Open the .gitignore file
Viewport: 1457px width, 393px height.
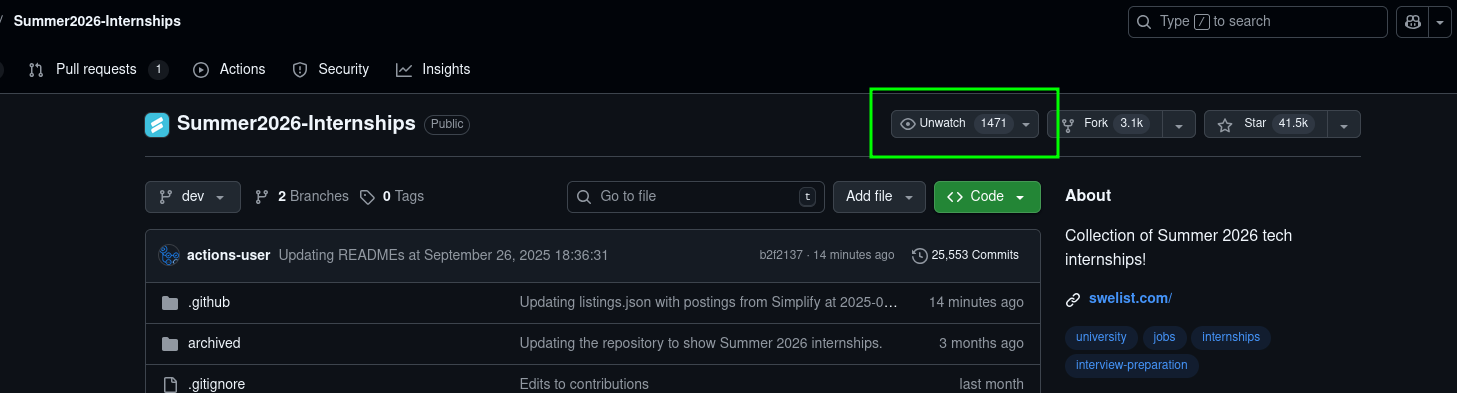coord(216,384)
